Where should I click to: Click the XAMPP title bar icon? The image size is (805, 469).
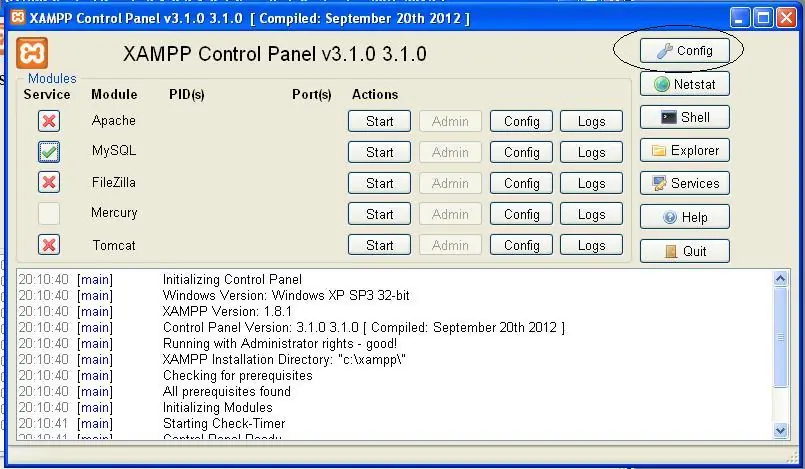point(18,17)
